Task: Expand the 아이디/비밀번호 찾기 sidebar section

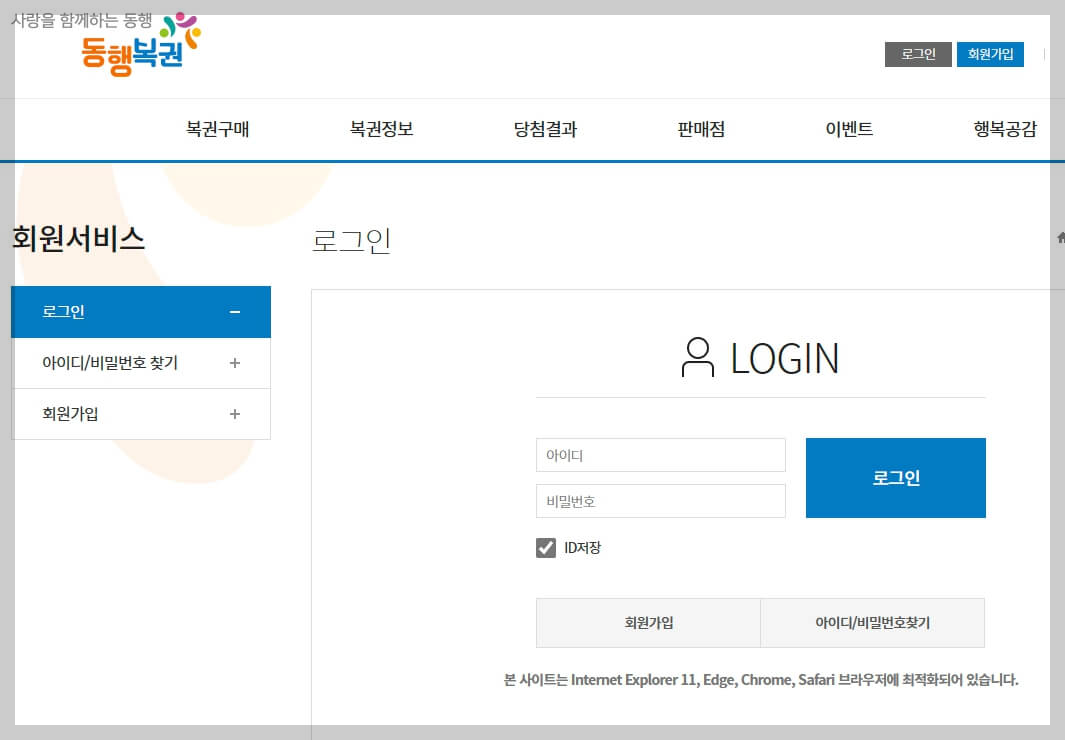Action: tap(140, 363)
